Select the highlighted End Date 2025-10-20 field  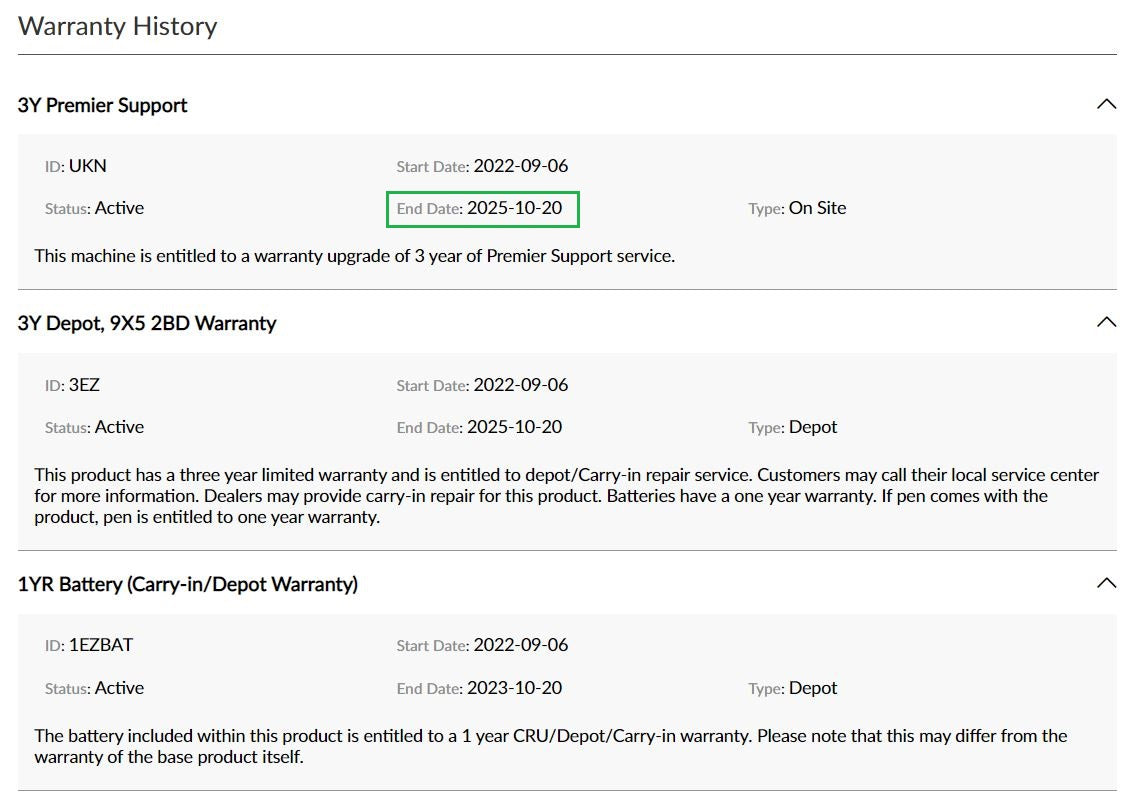tap(482, 209)
